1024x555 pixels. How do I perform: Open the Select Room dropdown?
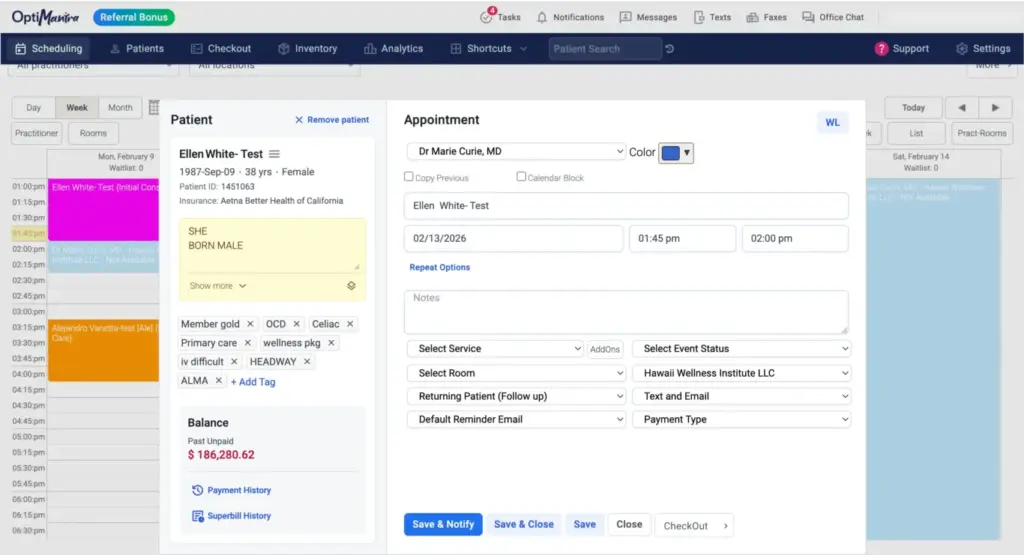[516, 373]
